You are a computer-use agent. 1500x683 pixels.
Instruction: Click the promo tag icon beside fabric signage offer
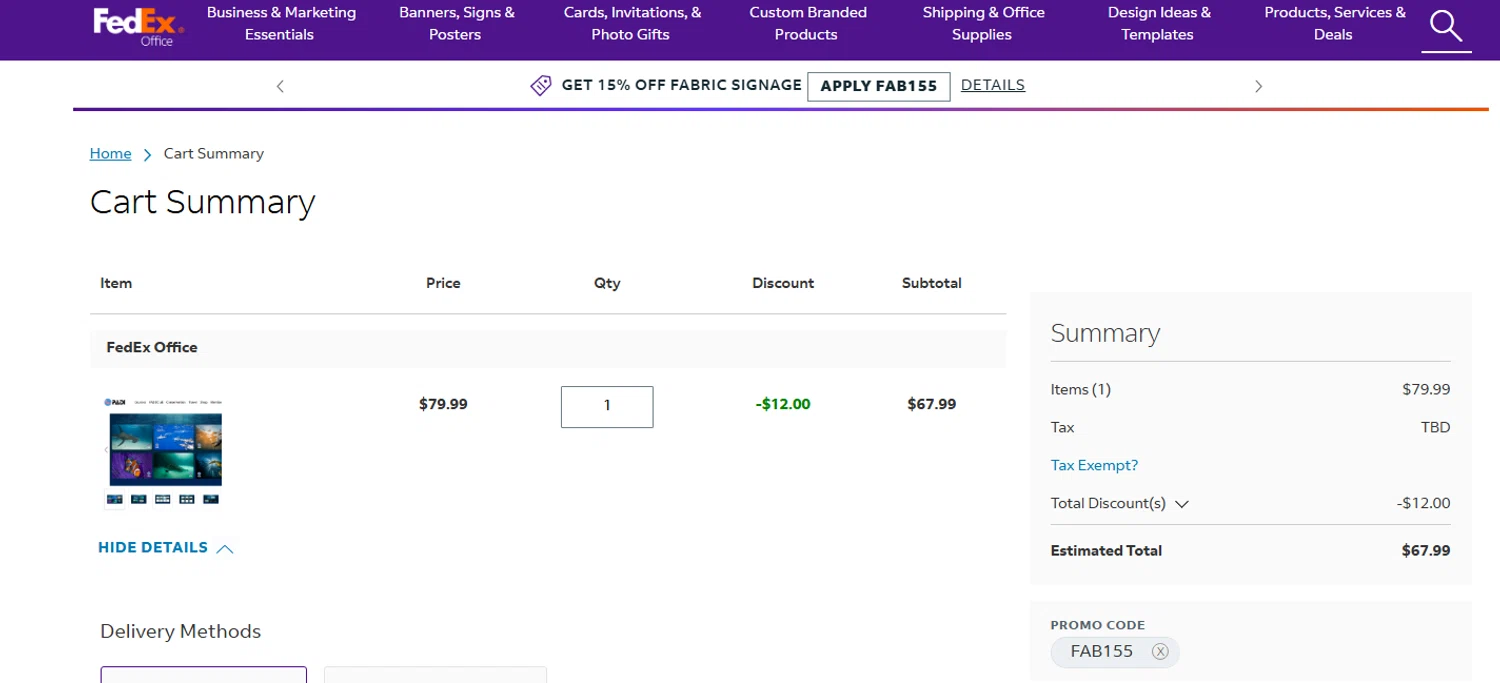tap(541, 86)
